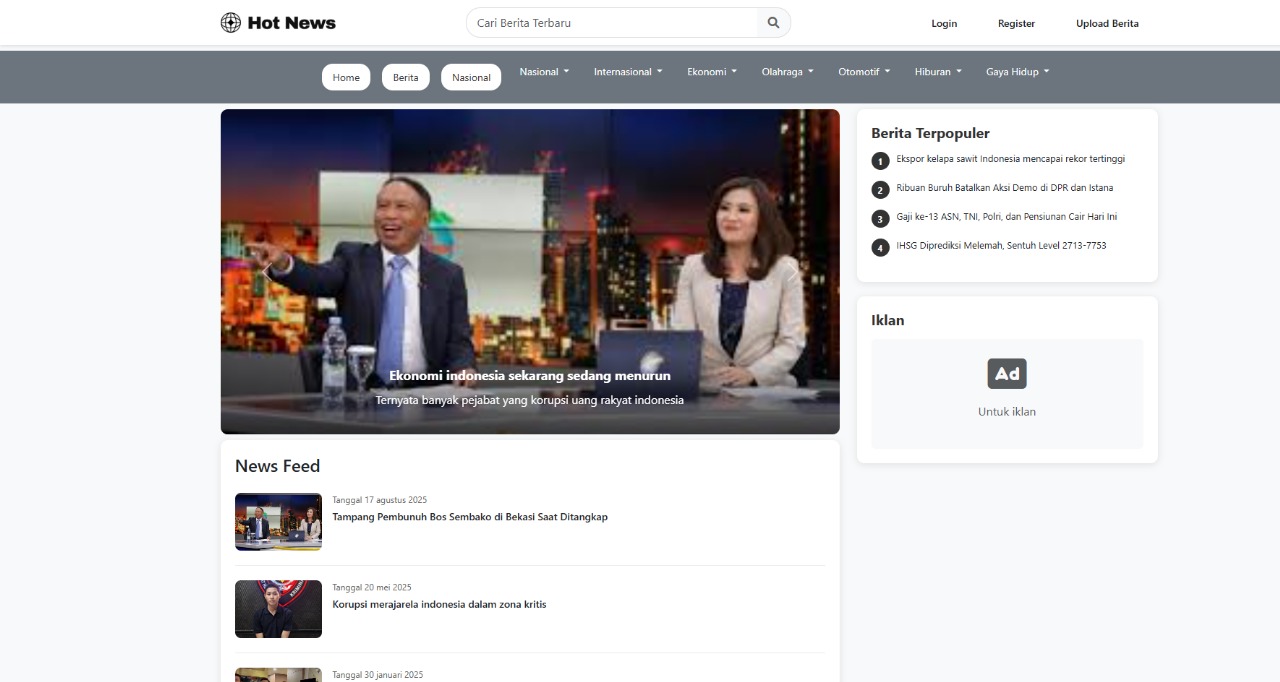
Task: Click thumbnail of Korupsi merajarela article
Action: click(278, 609)
